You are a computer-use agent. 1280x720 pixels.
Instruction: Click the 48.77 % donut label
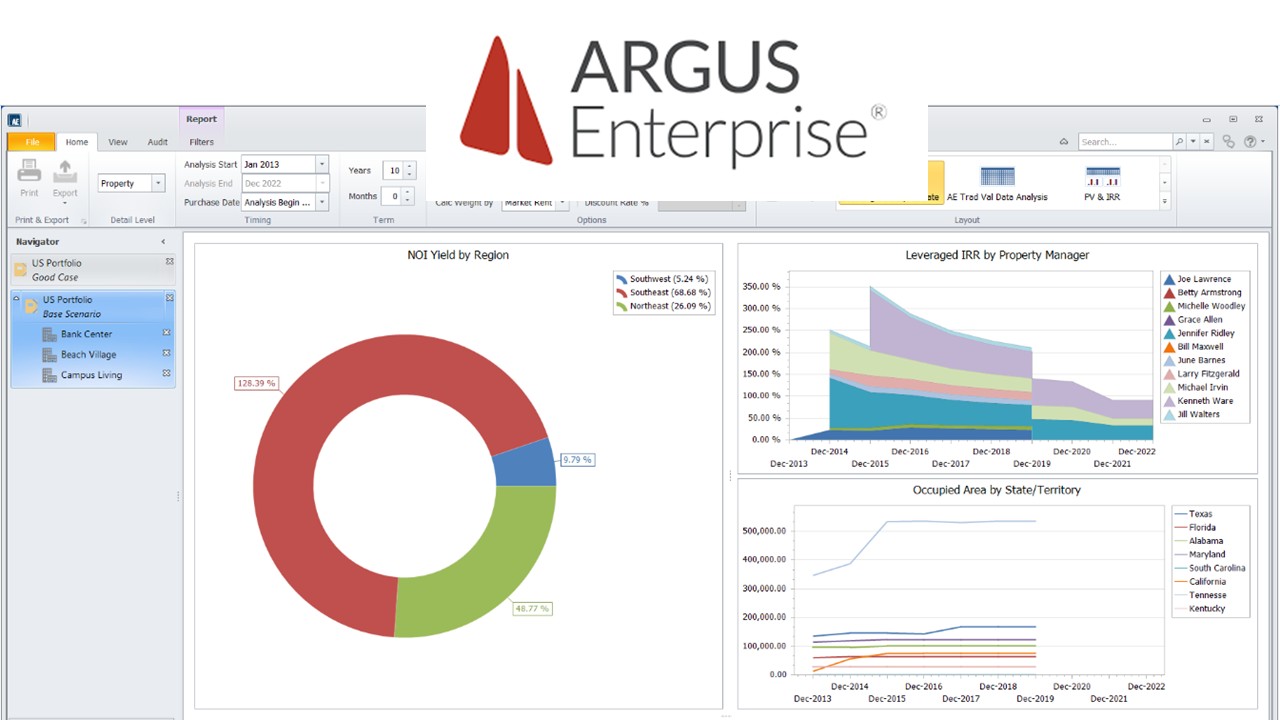[531, 608]
